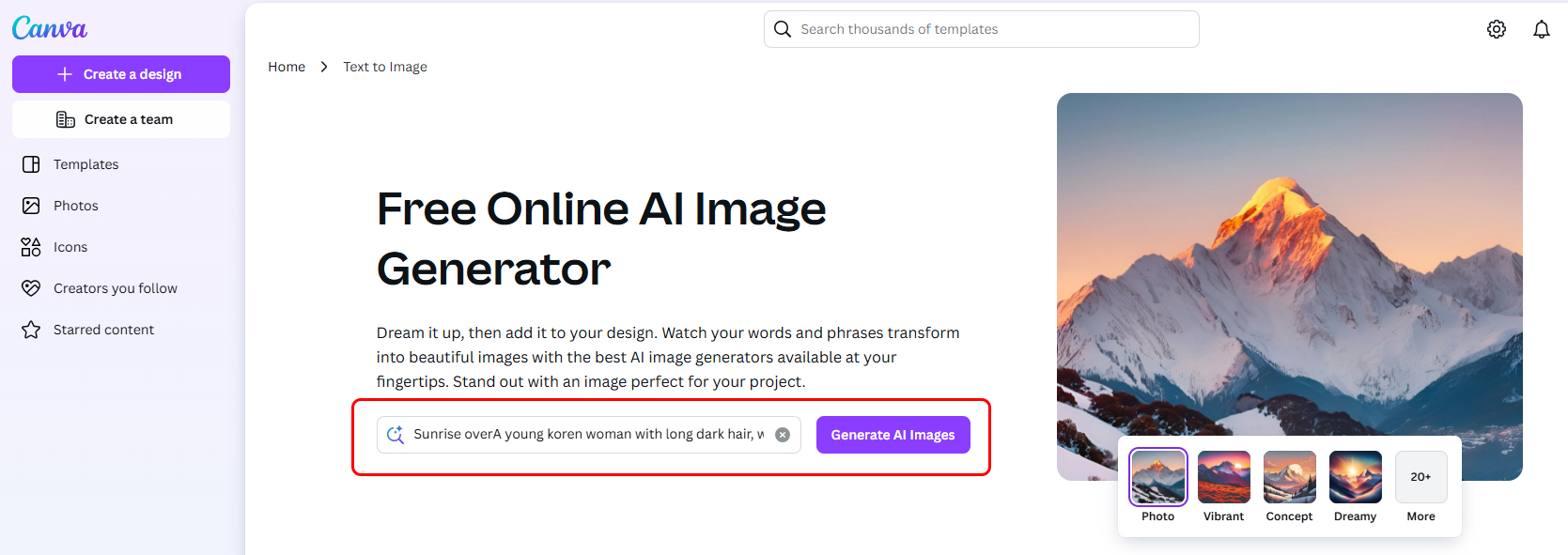The width and height of the screenshot is (1568, 555).
Task: Click the Icons sidebar icon
Action: pyautogui.click(x=31, y=247)
